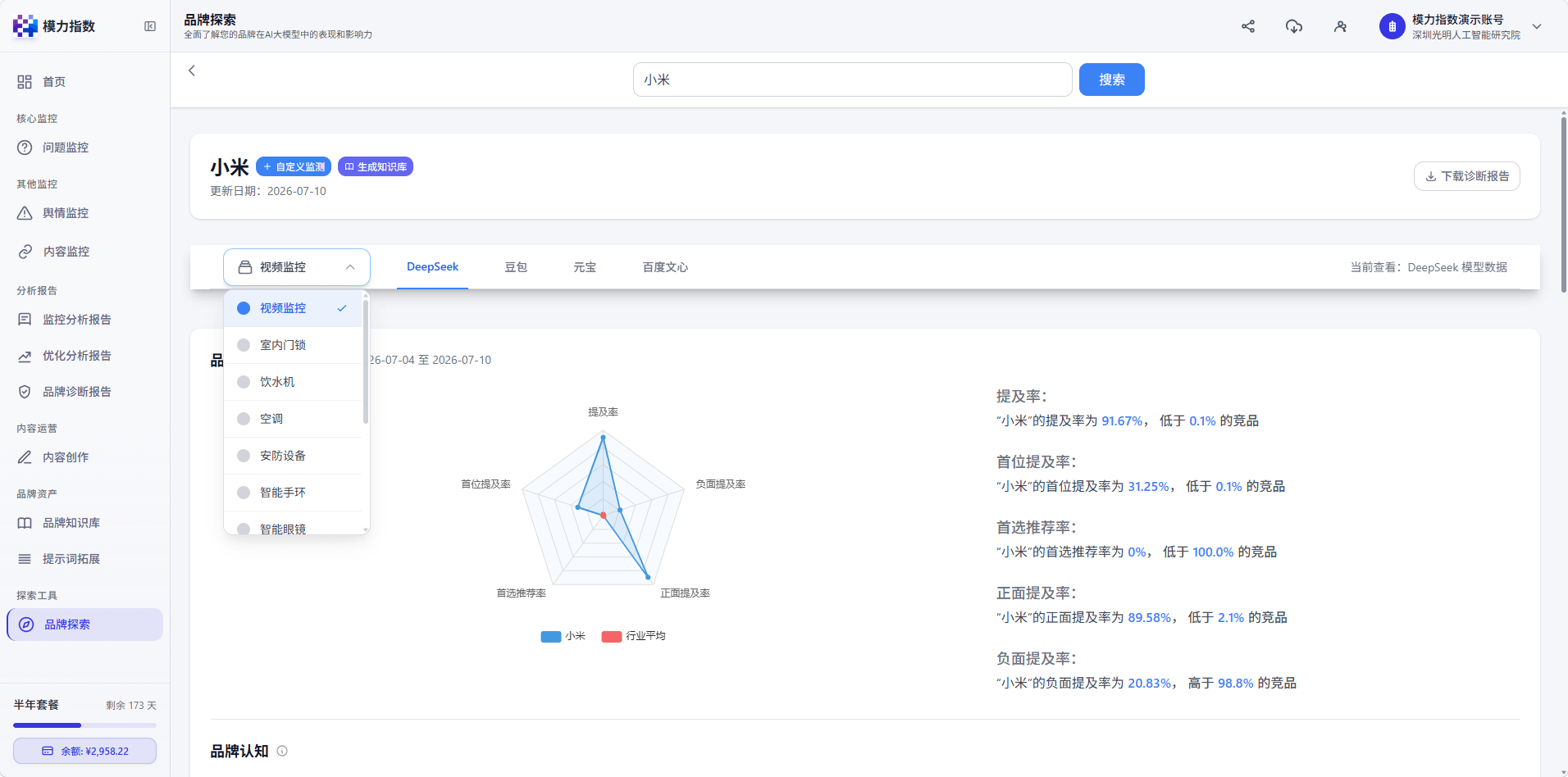Screen dimensions: 1568x777
Task: Go back with the left arrow icon
Action: point(192,70)
